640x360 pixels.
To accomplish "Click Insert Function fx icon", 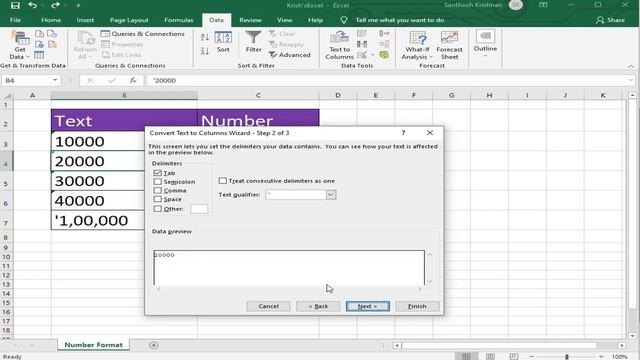I will [133, 80].
